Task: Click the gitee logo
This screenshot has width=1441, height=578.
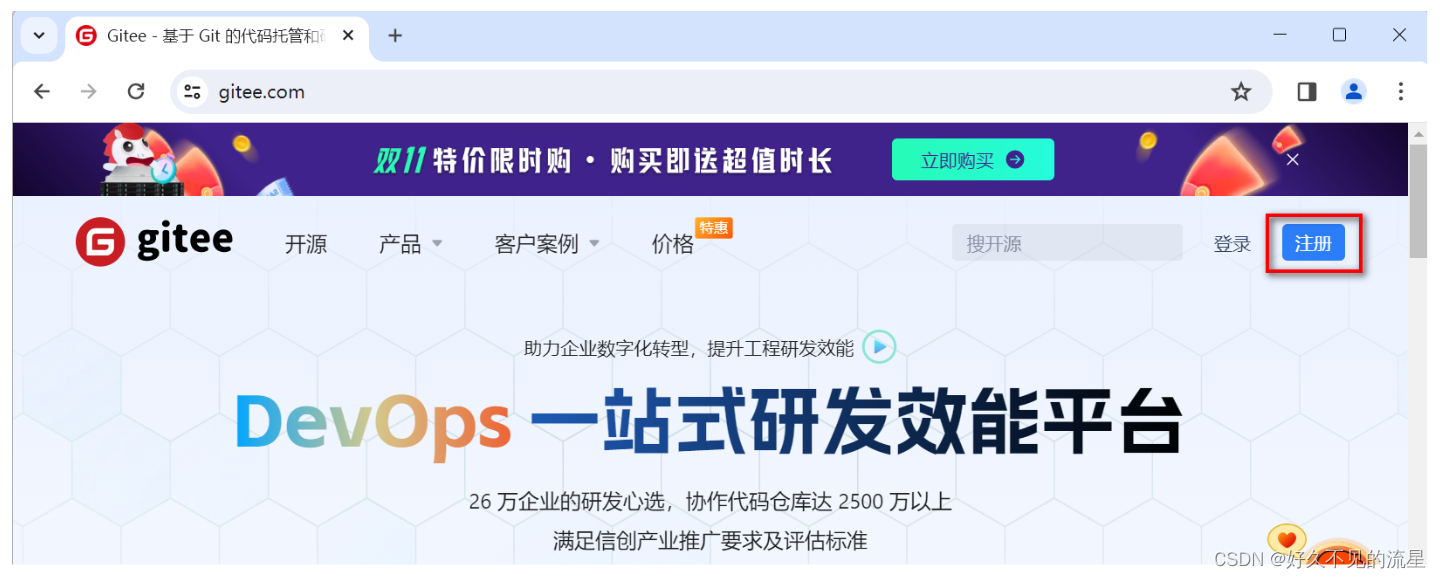Action: click(154, 242)
